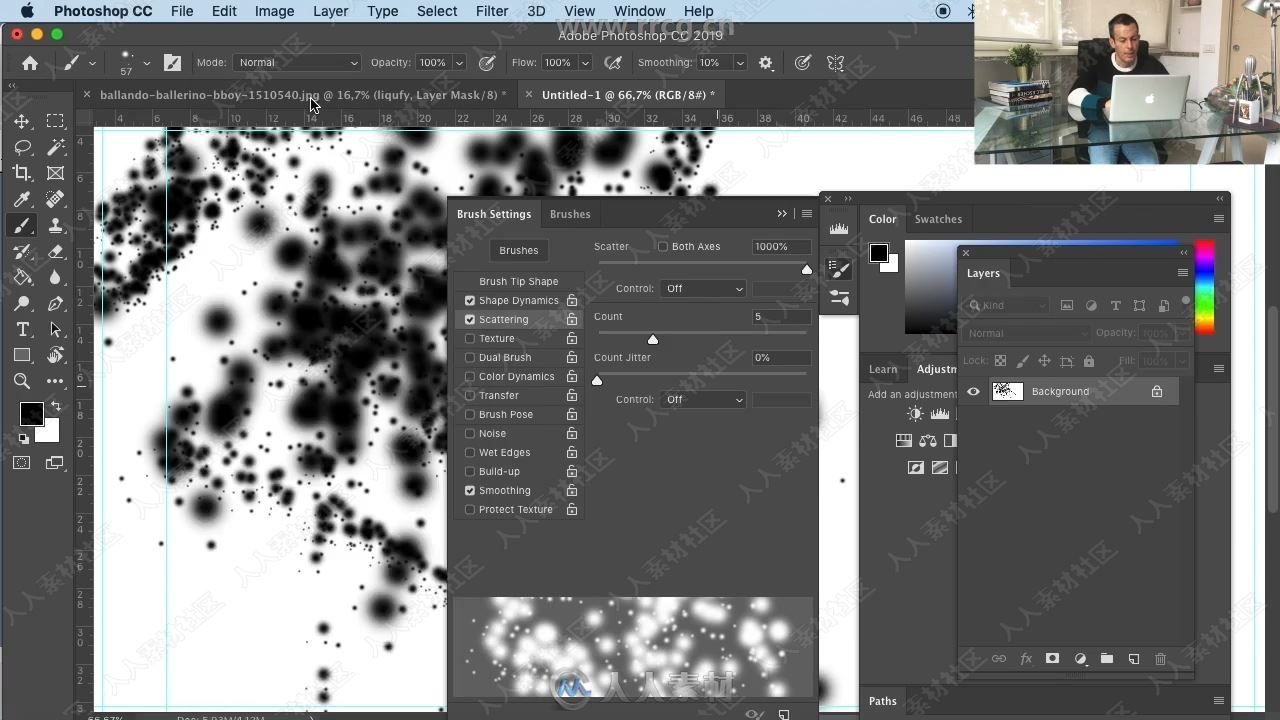The width and height of the screenshot is (1280, 720).
Task: Open the Layer menu
Action: (330, 11)
